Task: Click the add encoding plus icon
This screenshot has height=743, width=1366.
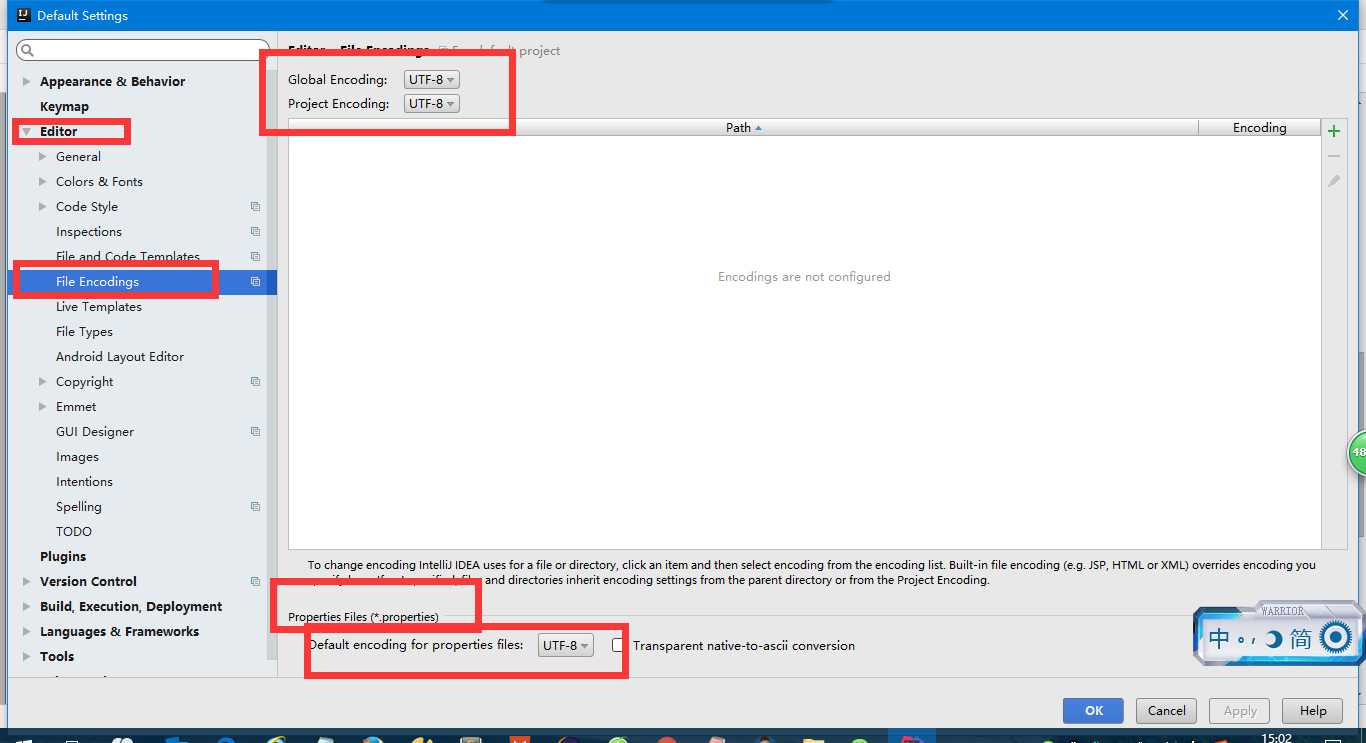Action: tap(1333, 131)
